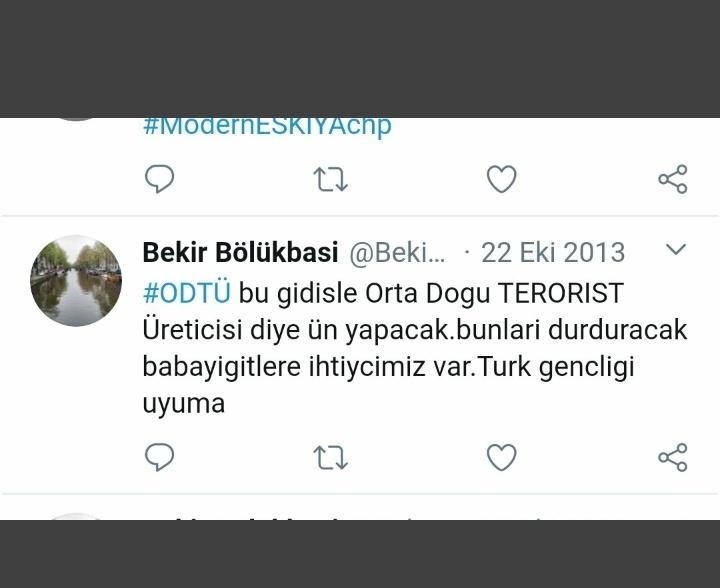The height and width of the screenshot is (588, 720).
Task: Retweet the #ODTÜ tweet
Action: (x=331, y=458)
